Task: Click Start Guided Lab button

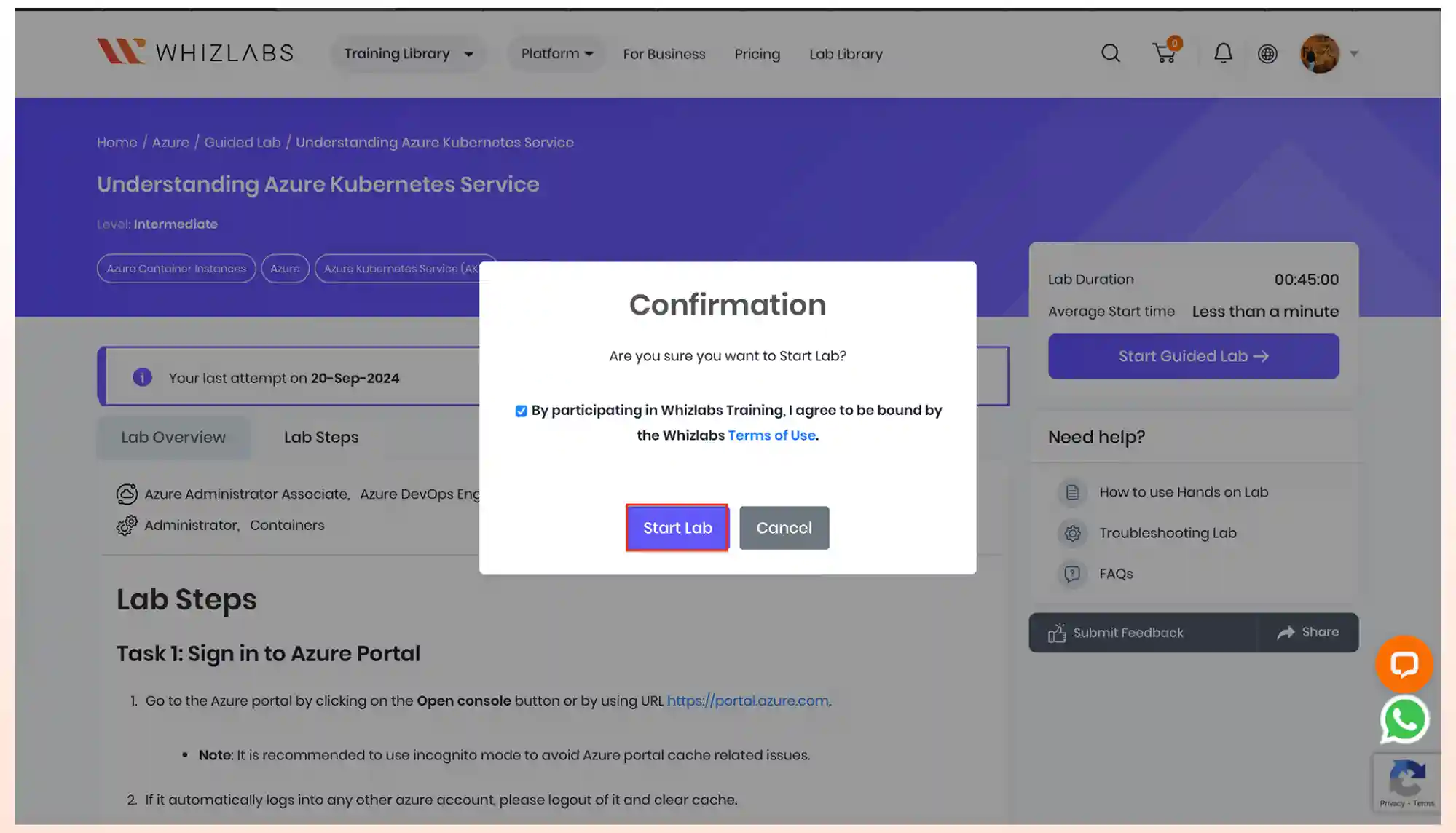Action: pyautogui.click(x=1193, y=356)
